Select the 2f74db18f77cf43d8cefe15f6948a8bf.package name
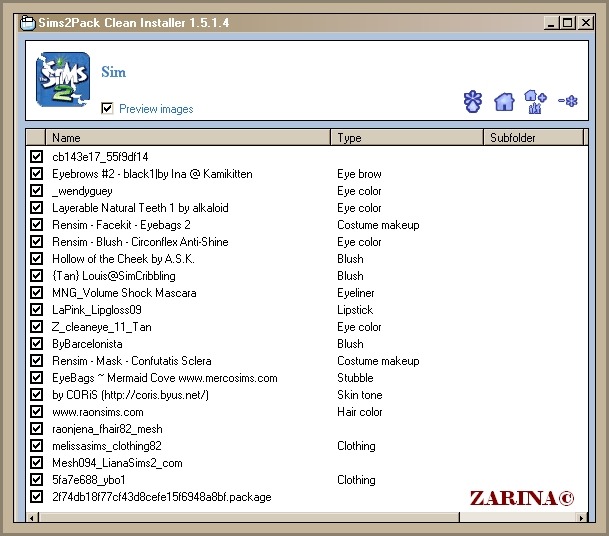 162,497
